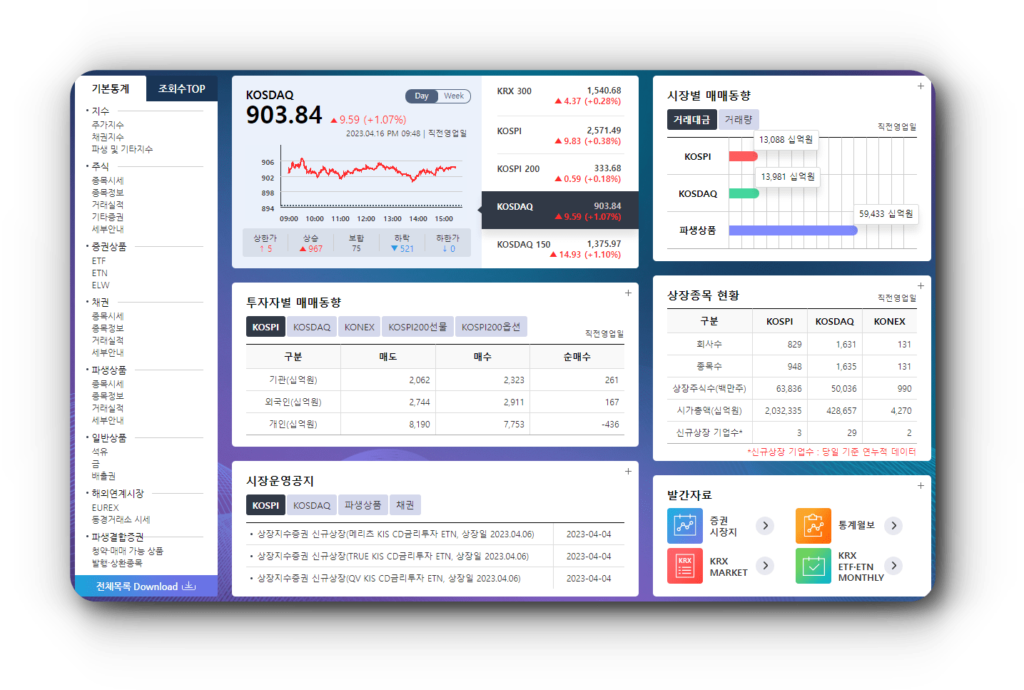
Task: Open ETF under 증권상품
Action: pyautogui.click(x=99, y=260)
